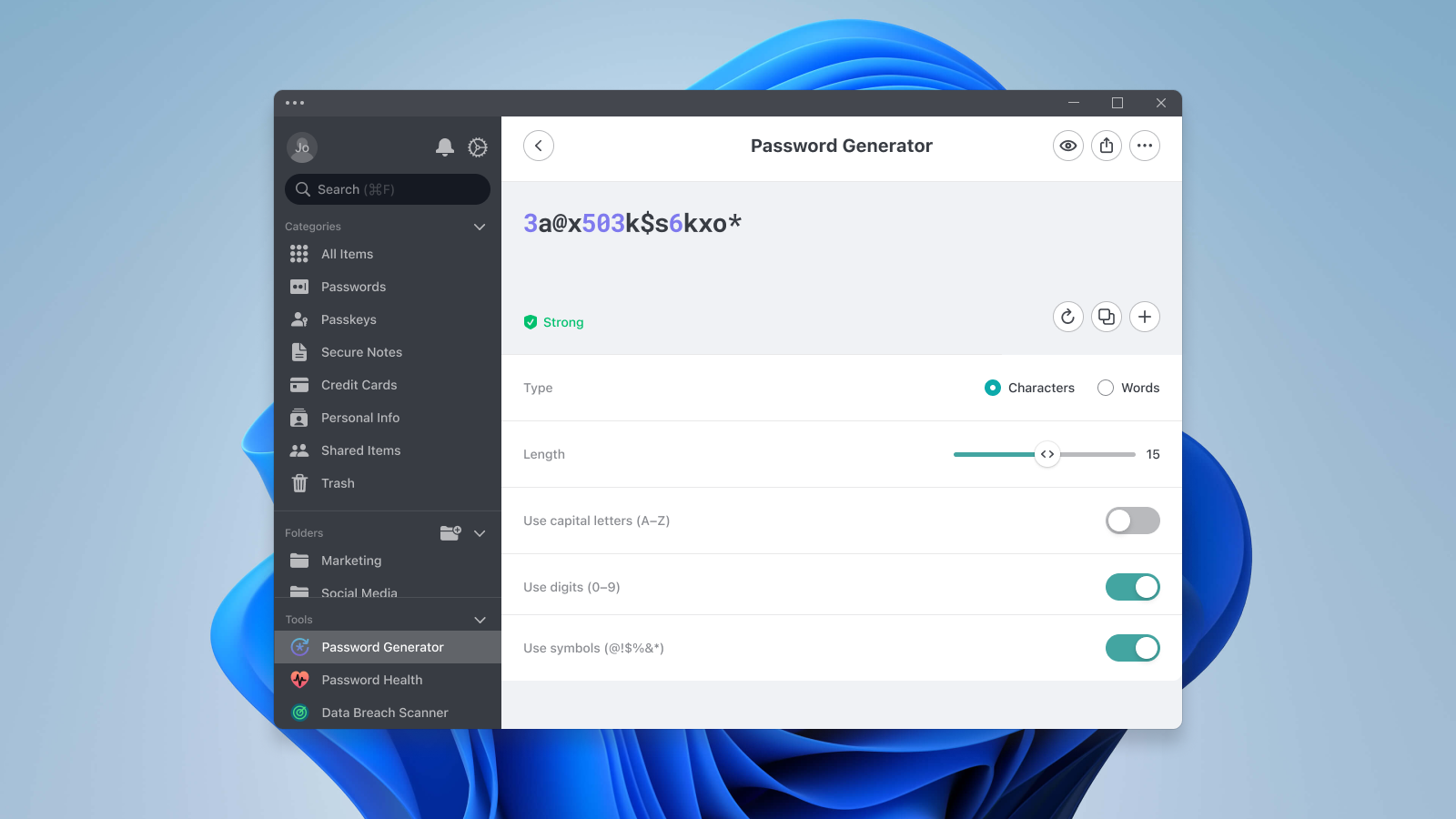Collapse the Categories section
This screenshot has height=819, width=1456.
[480, 227]
